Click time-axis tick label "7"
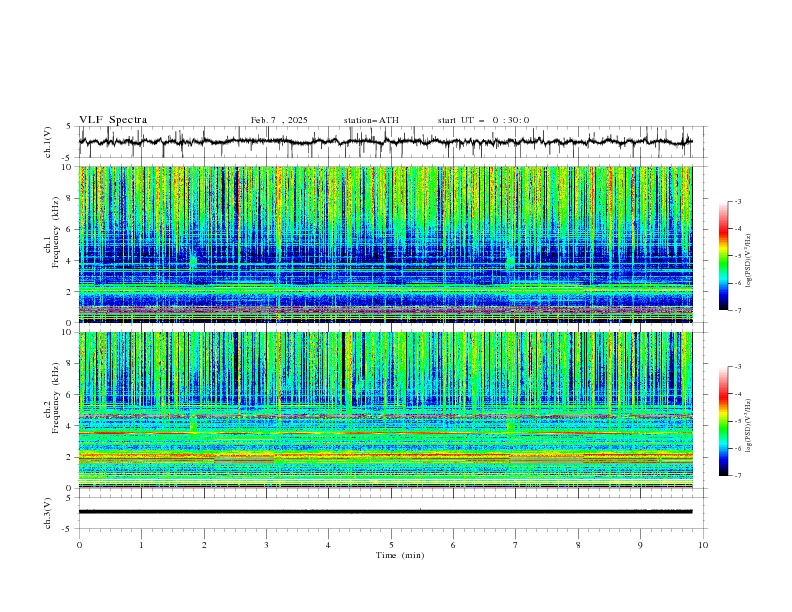The image size is (792, 612). (516, 545)
